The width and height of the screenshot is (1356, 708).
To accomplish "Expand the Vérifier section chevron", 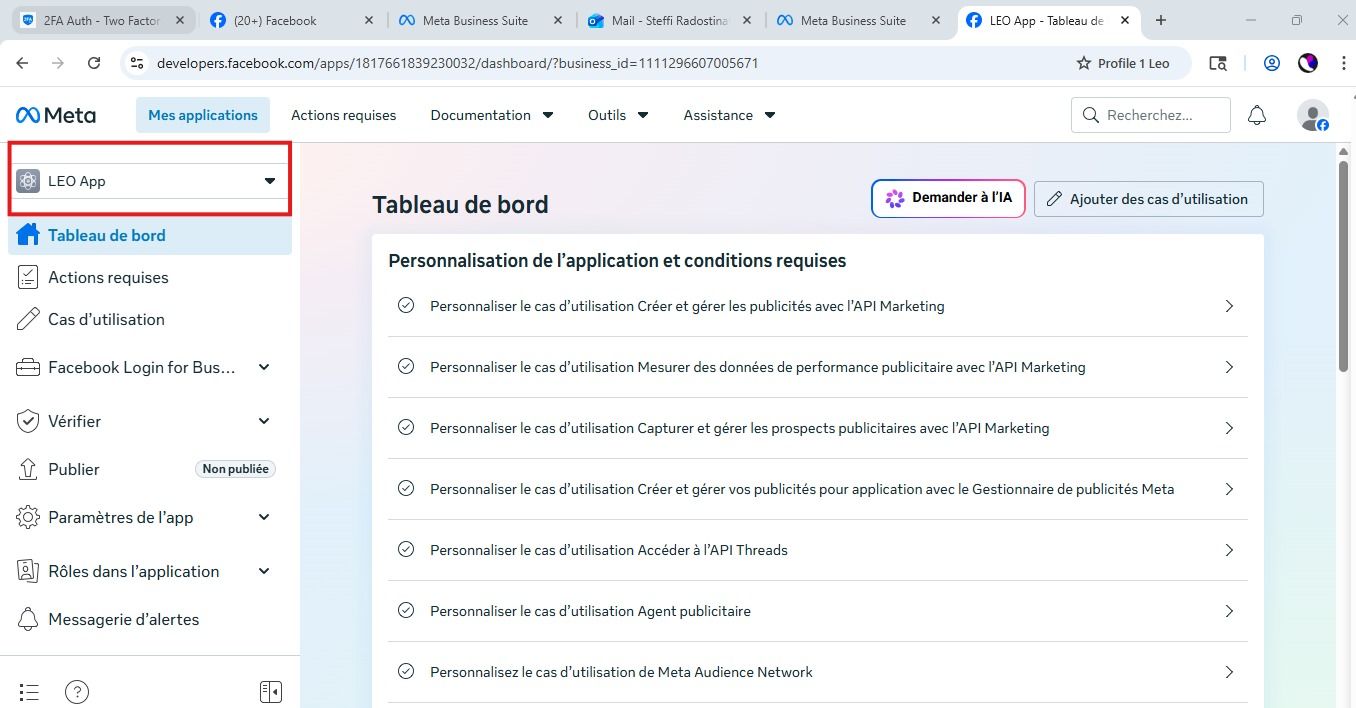I will (264, 421).
